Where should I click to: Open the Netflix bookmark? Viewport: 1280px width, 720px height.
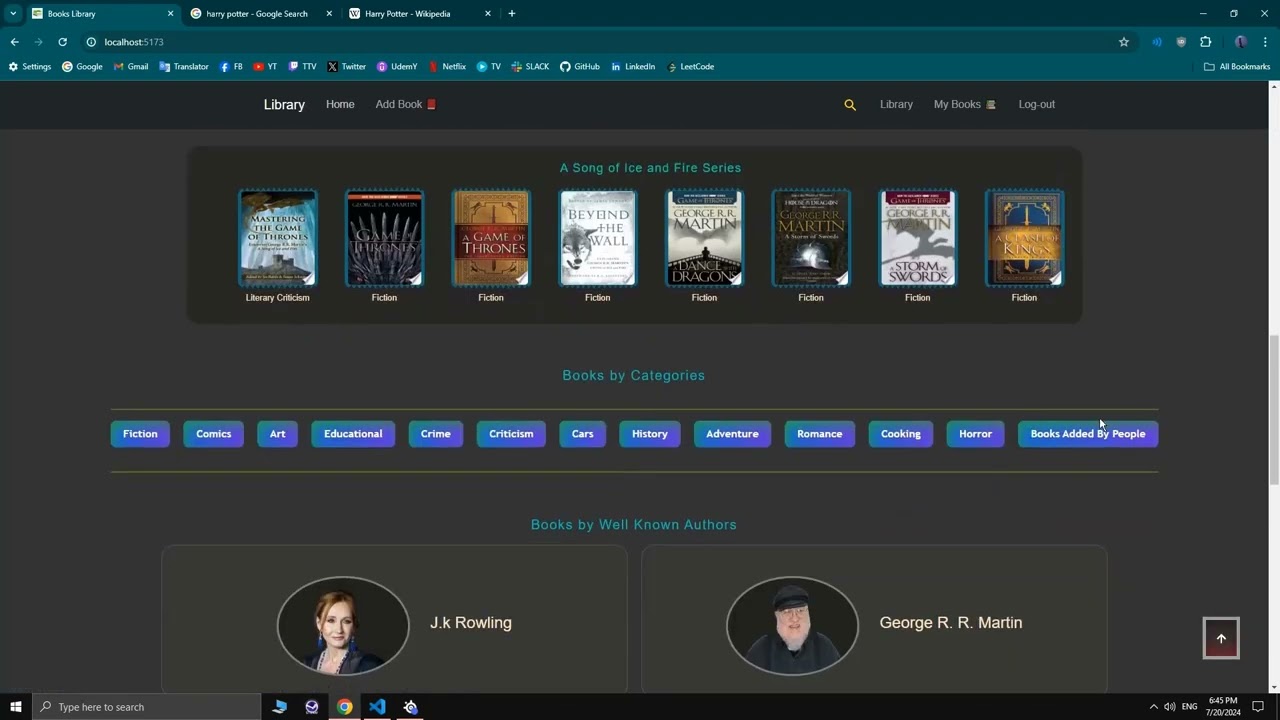(447, 67)
